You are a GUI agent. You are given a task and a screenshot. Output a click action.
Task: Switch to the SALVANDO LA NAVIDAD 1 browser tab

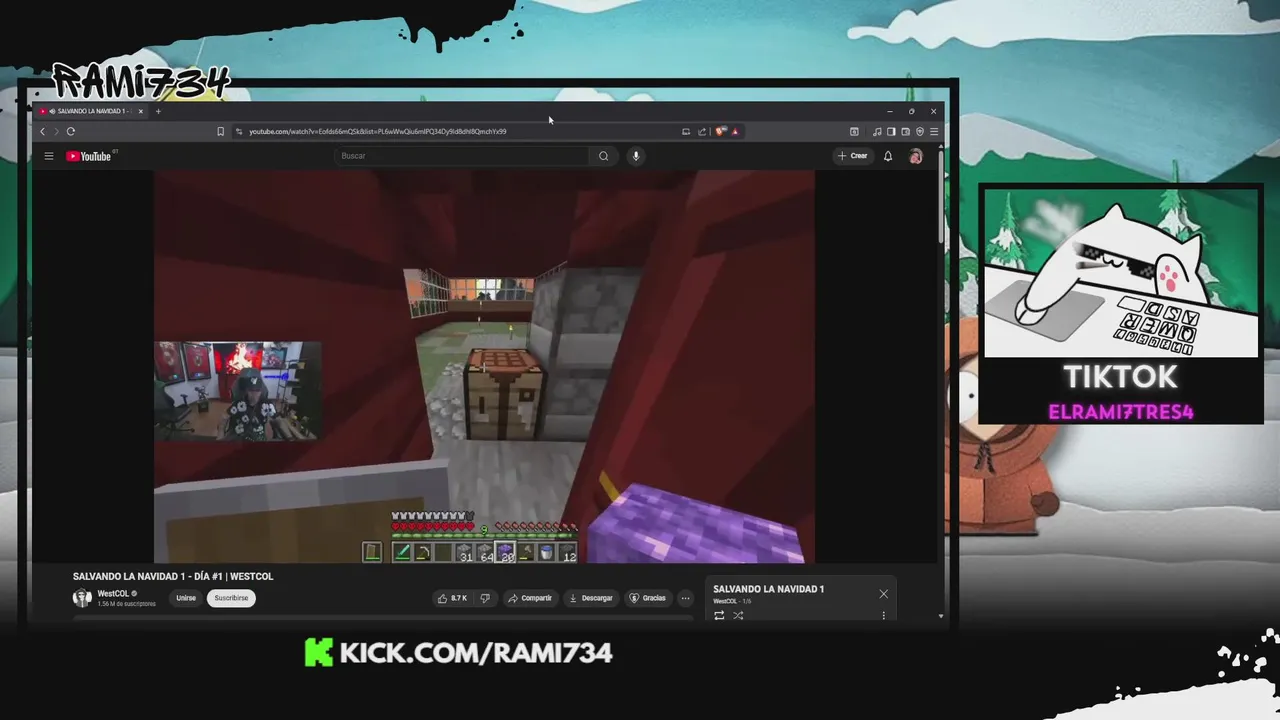pyautogui.click(x=91, y=111)
